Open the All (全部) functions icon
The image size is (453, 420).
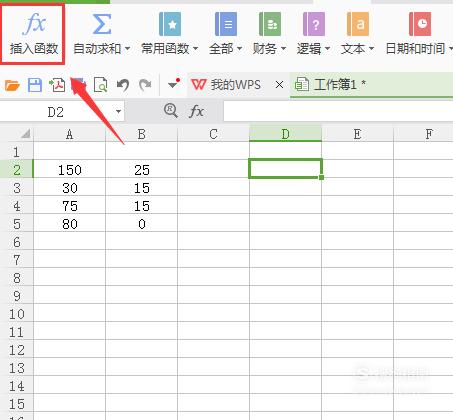click(226, 24)
